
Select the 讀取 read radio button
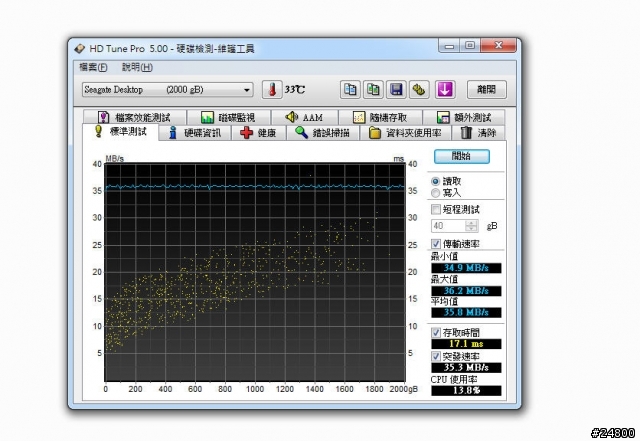[436, 181]
